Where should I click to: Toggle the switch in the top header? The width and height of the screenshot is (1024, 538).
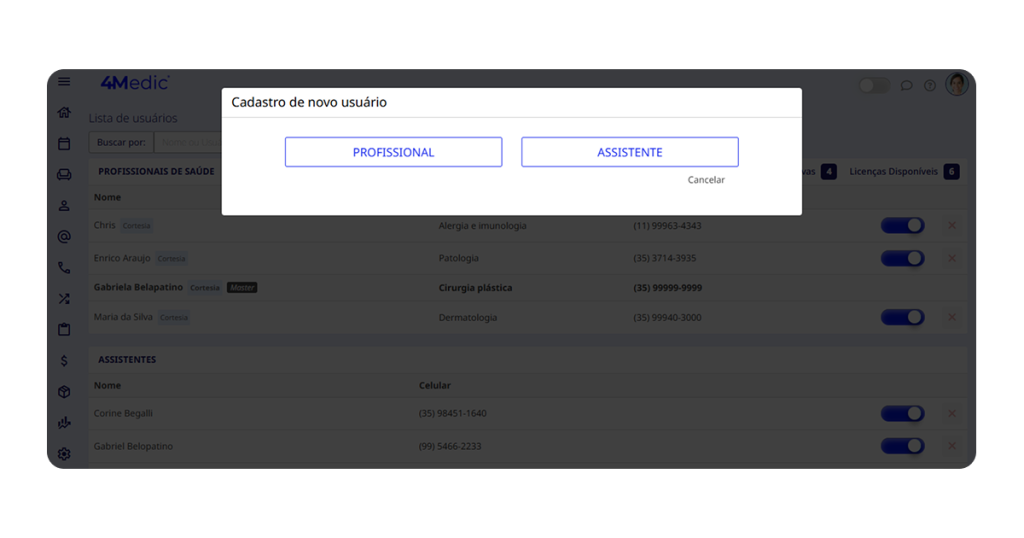[874, 85]
